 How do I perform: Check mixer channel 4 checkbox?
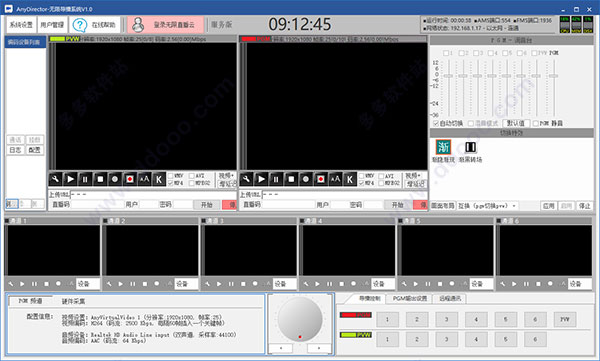click(x=491, y=53)
